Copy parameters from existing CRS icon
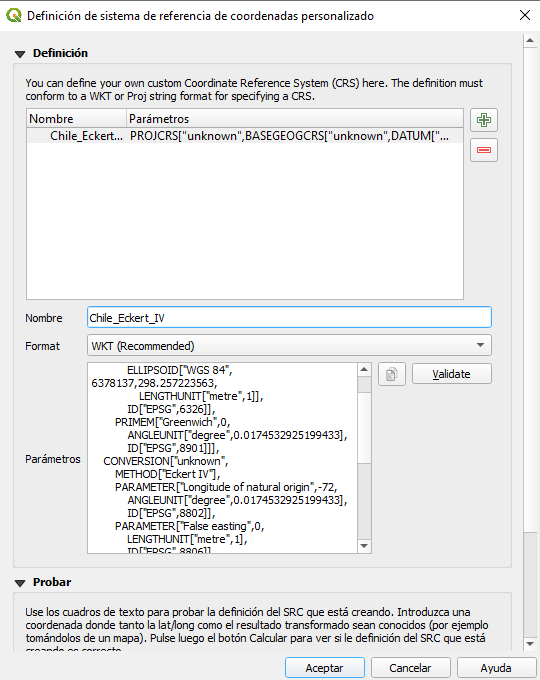This screenshot has width=540, height=680. (392, 374)
